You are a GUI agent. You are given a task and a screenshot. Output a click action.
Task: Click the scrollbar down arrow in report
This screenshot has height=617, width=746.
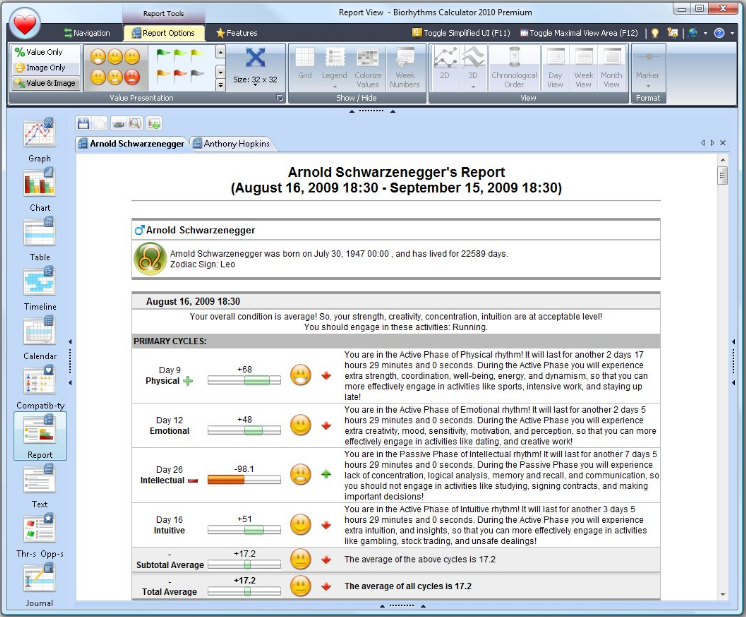pyautogui.click(x=723, y=594)
